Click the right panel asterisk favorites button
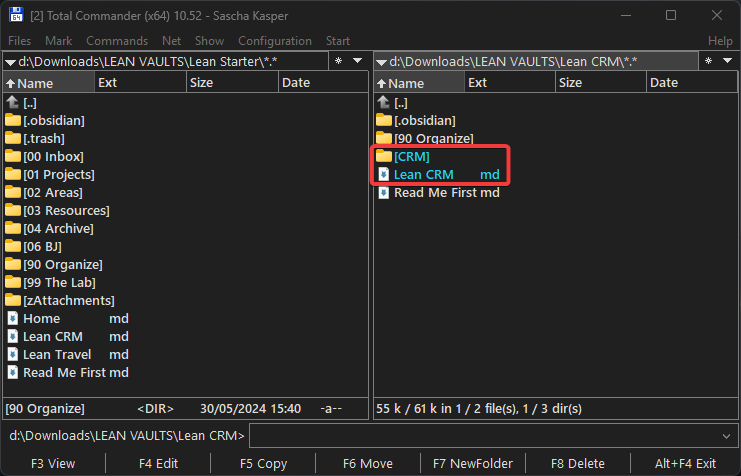The height and width of the screenshot is (476, 741). tap(708, 61)
